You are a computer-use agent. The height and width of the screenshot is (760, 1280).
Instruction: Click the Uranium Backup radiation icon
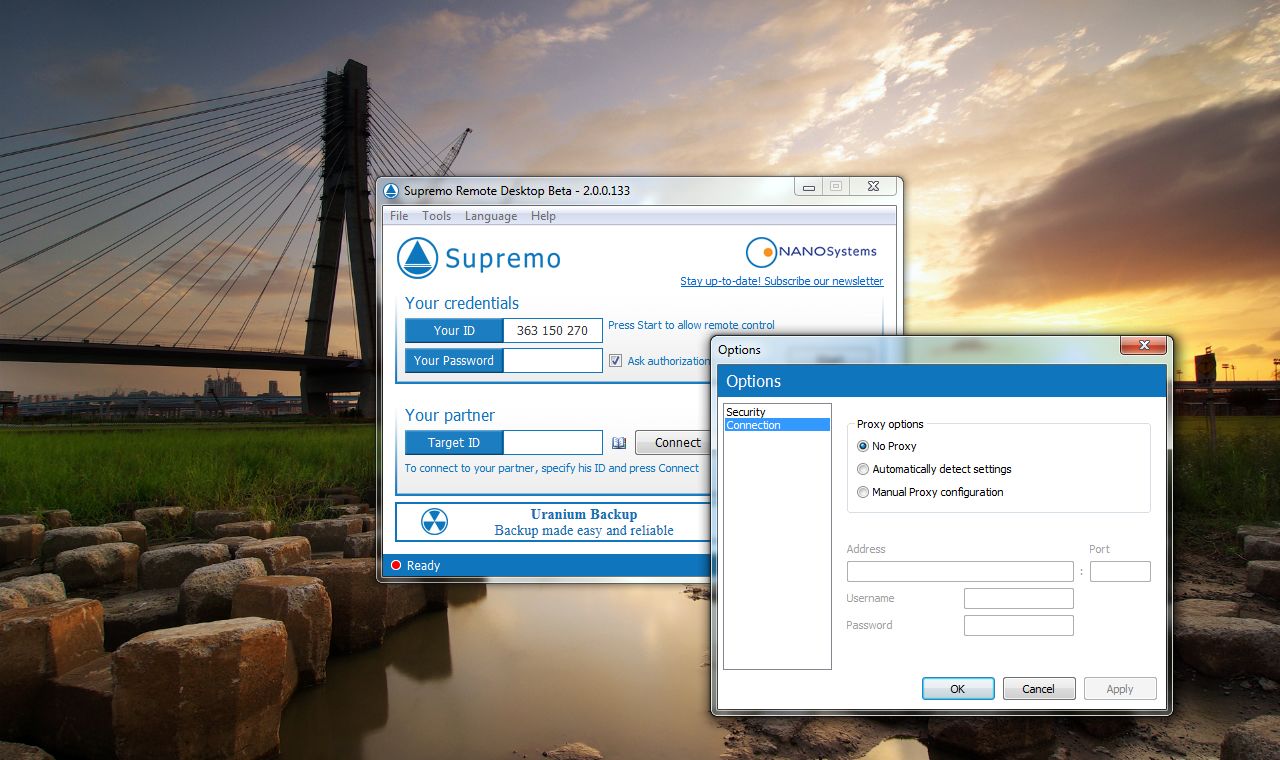[x=434, y=522]
